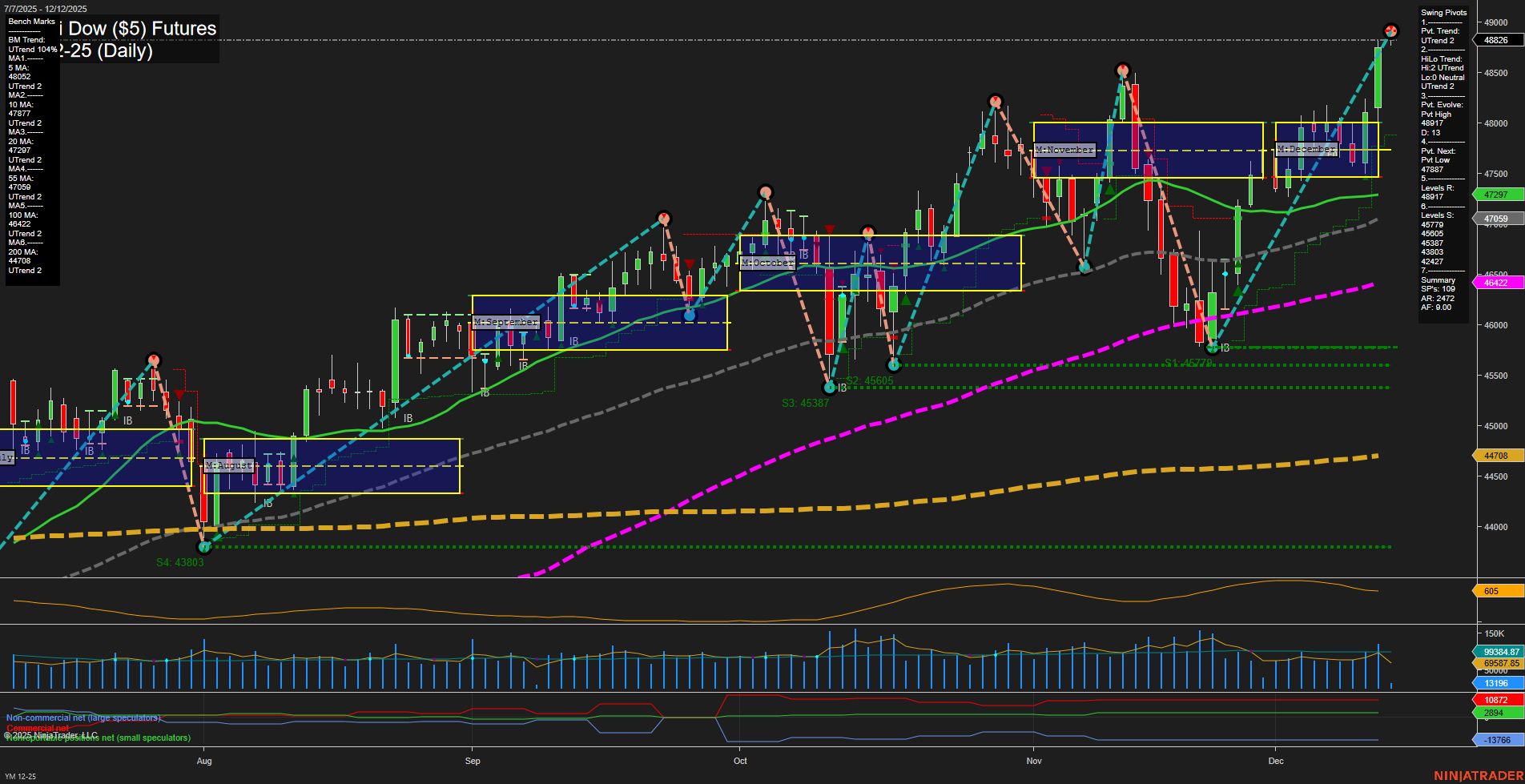Click the teal pivot-low marker near S4: 43803
This screenshot has height=784, width=1525.
tap(205, 546)
